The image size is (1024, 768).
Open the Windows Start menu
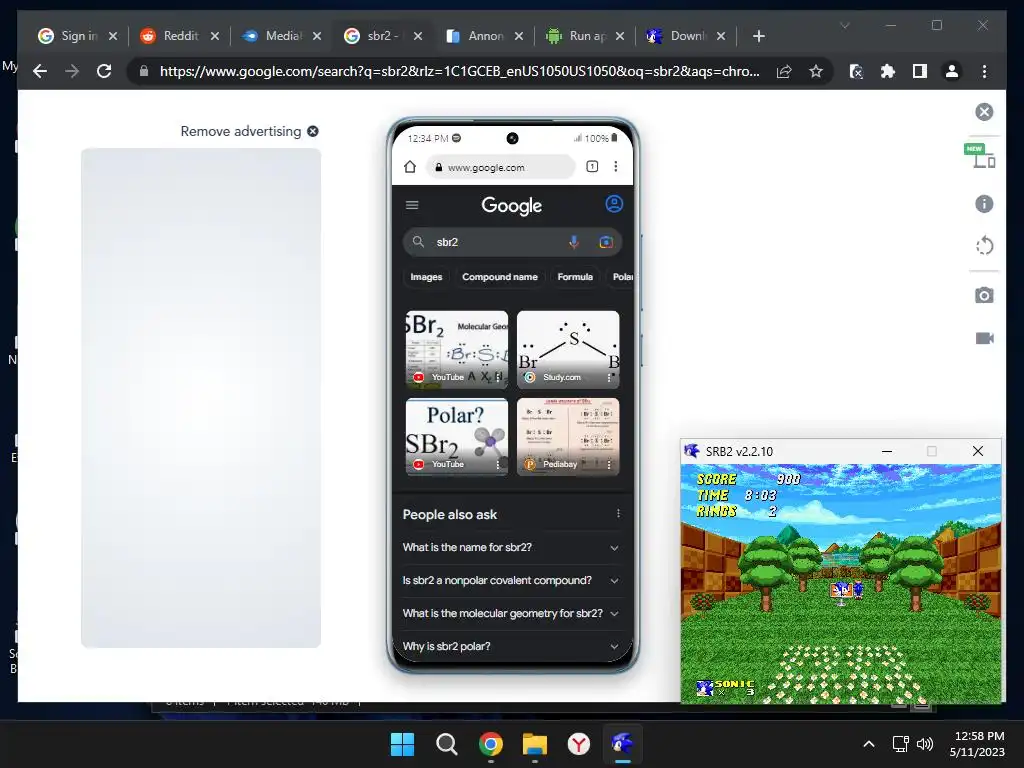pos(402,744)
